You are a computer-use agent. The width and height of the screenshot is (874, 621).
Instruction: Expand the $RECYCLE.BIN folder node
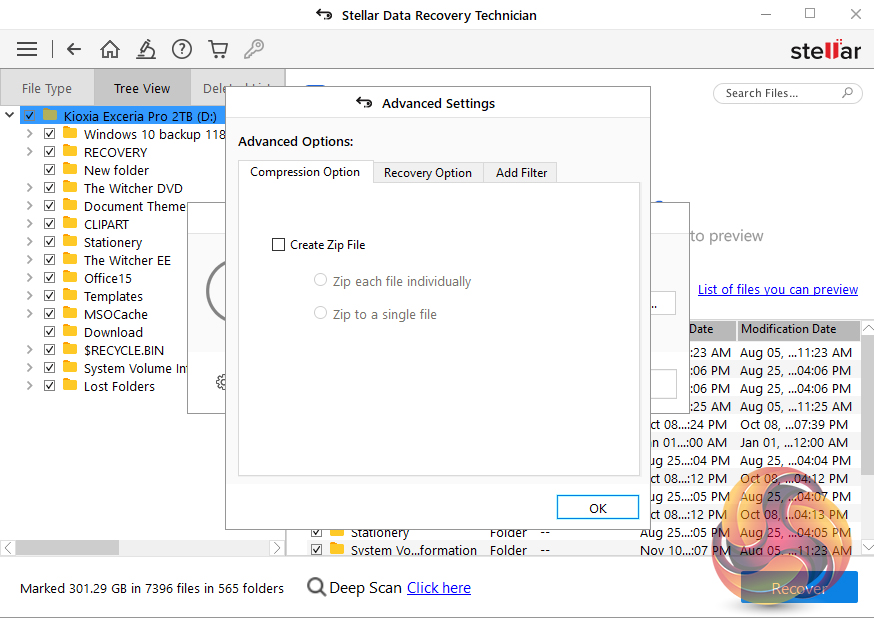[x=30, y=350]
